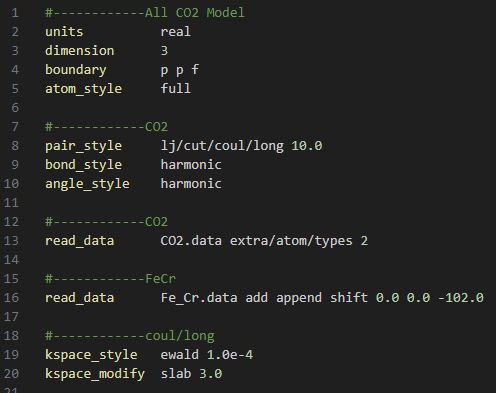Click the 'p p f' boundary value
The height and width of the screenshot is (393, 496).
[x=180, y=70]
